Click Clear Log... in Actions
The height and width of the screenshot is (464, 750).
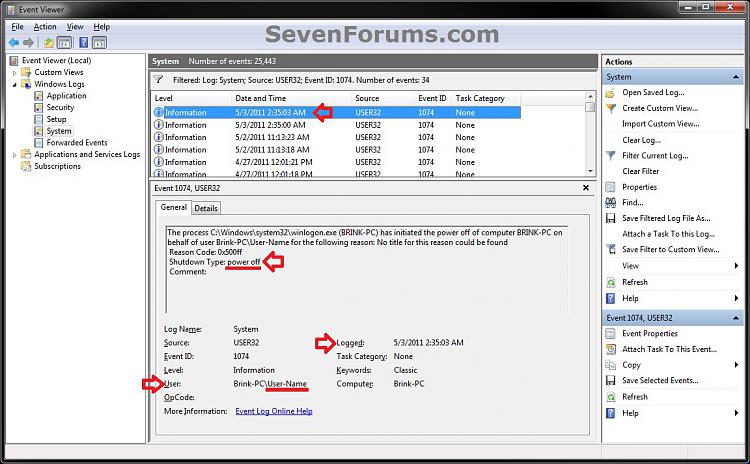click(x=641, y=140)
